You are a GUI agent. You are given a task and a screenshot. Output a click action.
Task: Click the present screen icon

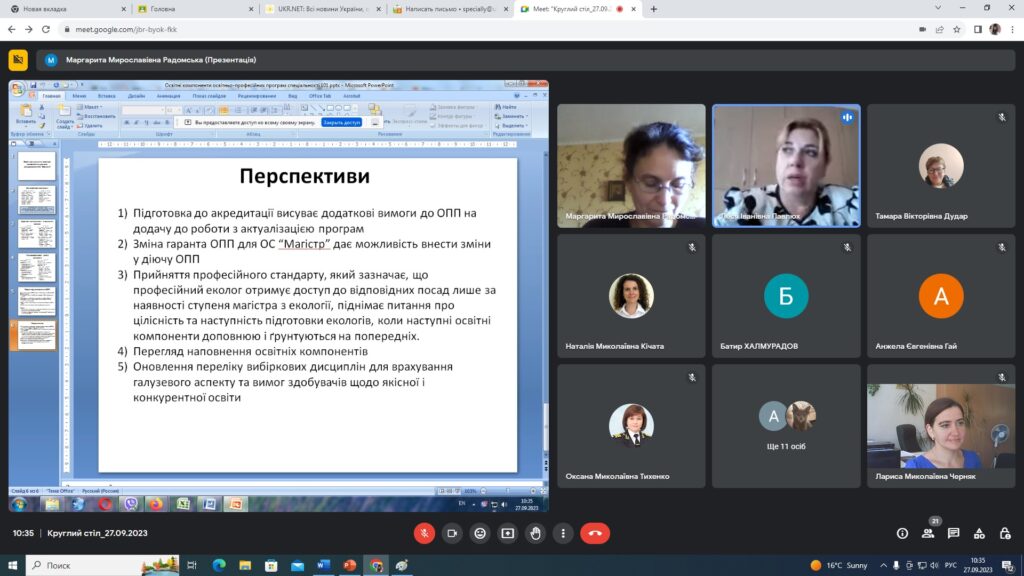point(508,533)
